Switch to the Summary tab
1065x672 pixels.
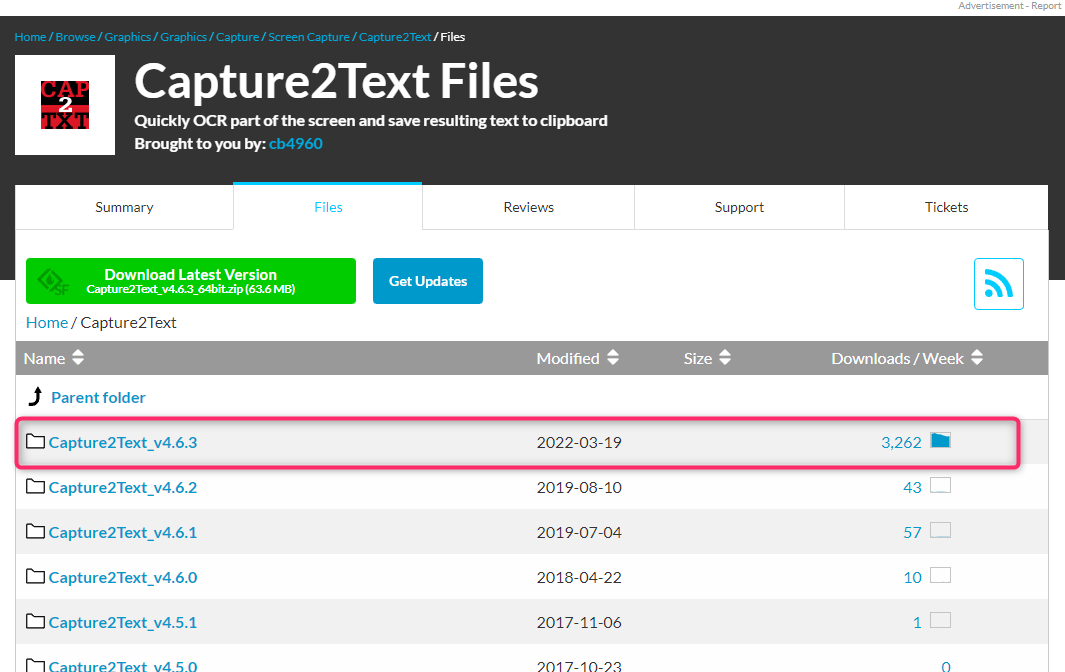point(124,207)
